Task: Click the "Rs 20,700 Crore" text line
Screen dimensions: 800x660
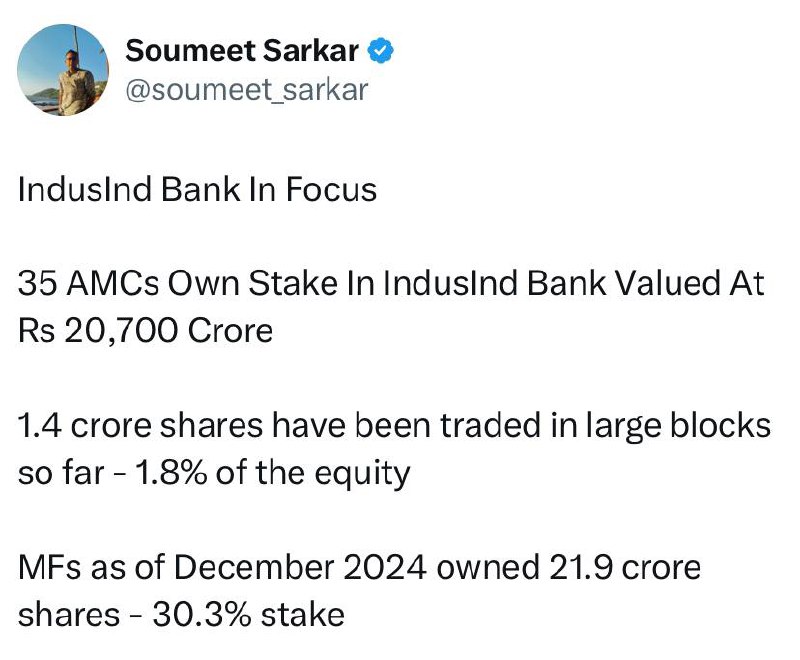Action: click(x=145, y=331)
